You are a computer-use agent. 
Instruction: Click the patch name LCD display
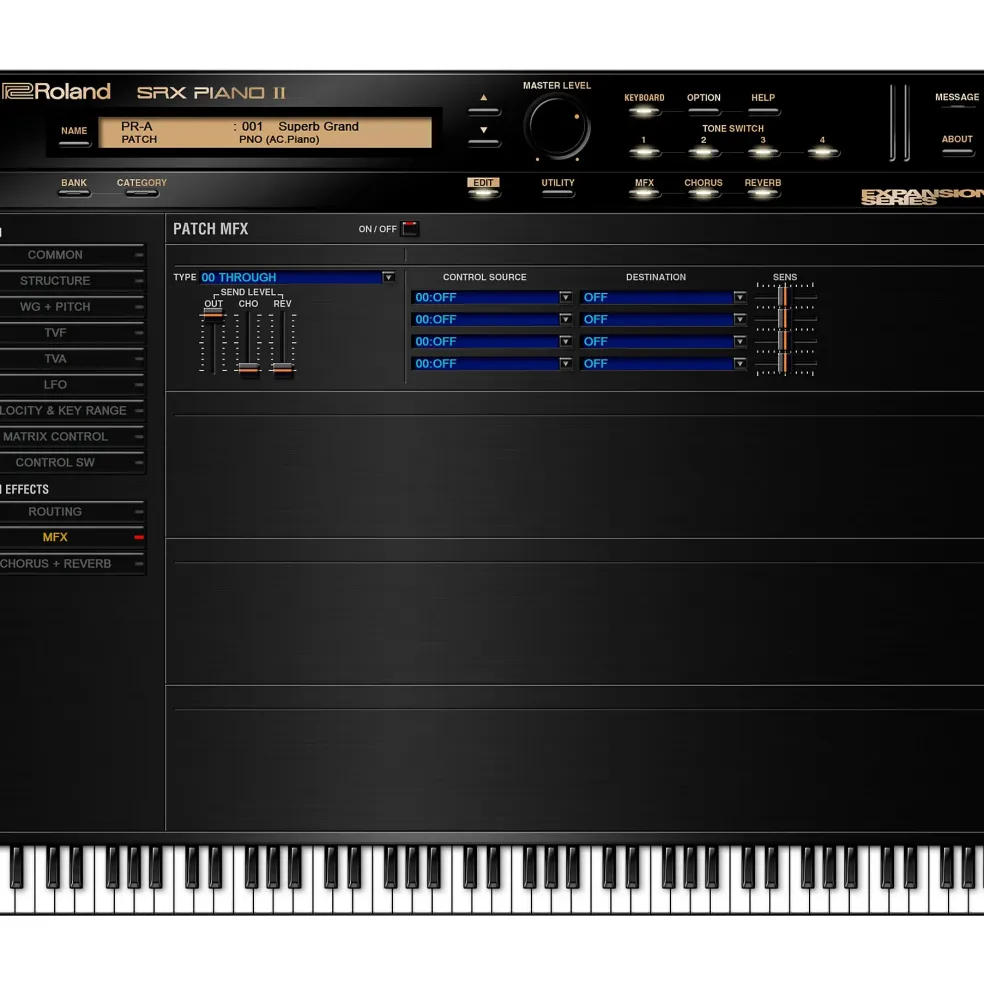pyautogui.click(x=265, y=133)
